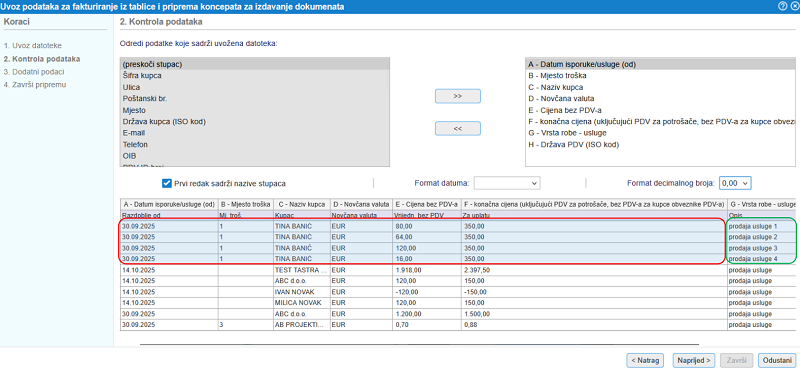Select 'H - Država PDV (ISO kod)' in right list
This screenshot has height=376, width=800.
(661, 144)
